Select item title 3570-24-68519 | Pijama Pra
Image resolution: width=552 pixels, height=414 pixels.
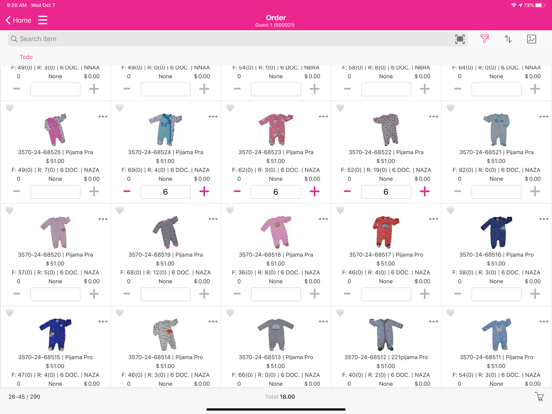(165, 255)
